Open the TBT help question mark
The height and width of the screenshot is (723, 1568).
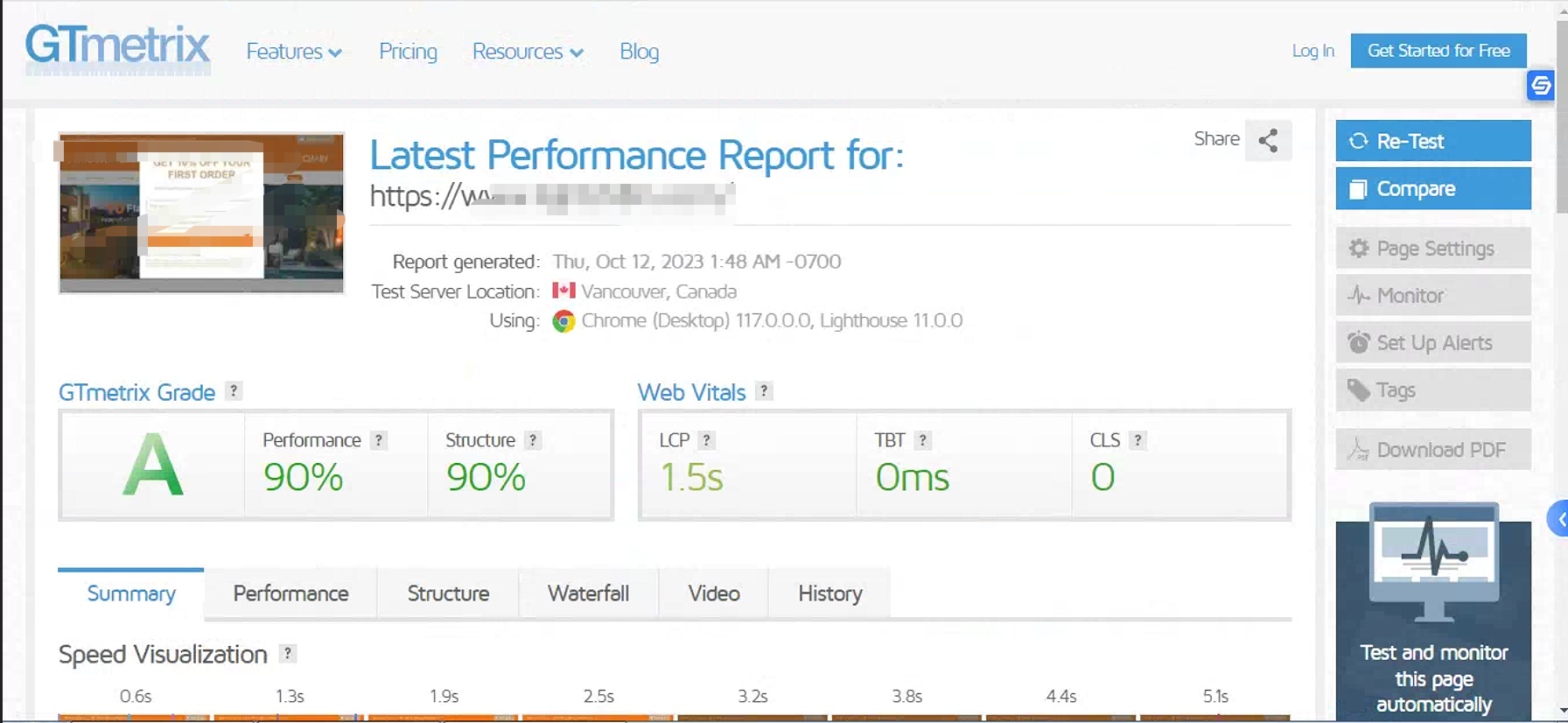tap(922, 440)
